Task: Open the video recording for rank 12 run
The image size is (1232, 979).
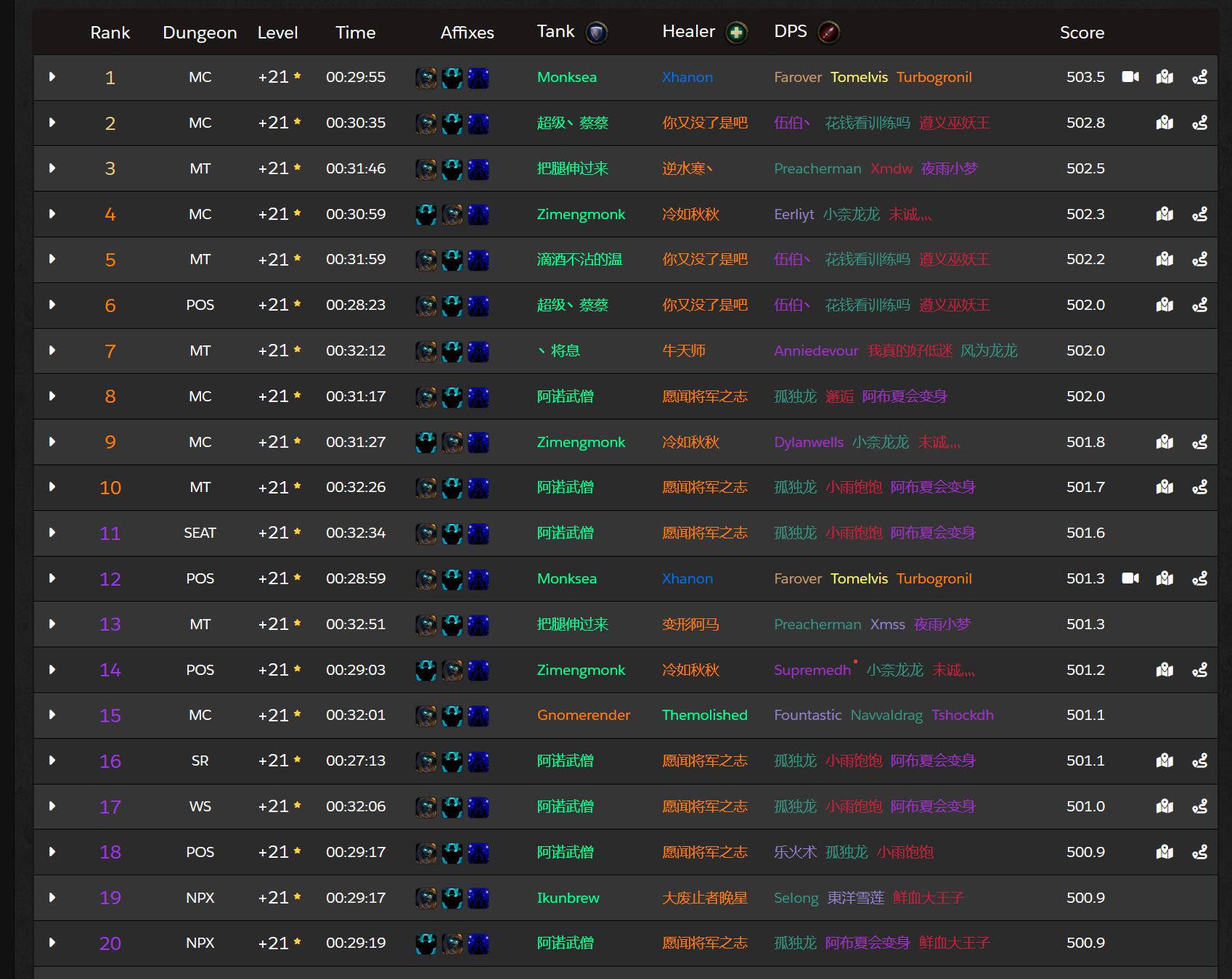Action: (x=1130, y=578)
